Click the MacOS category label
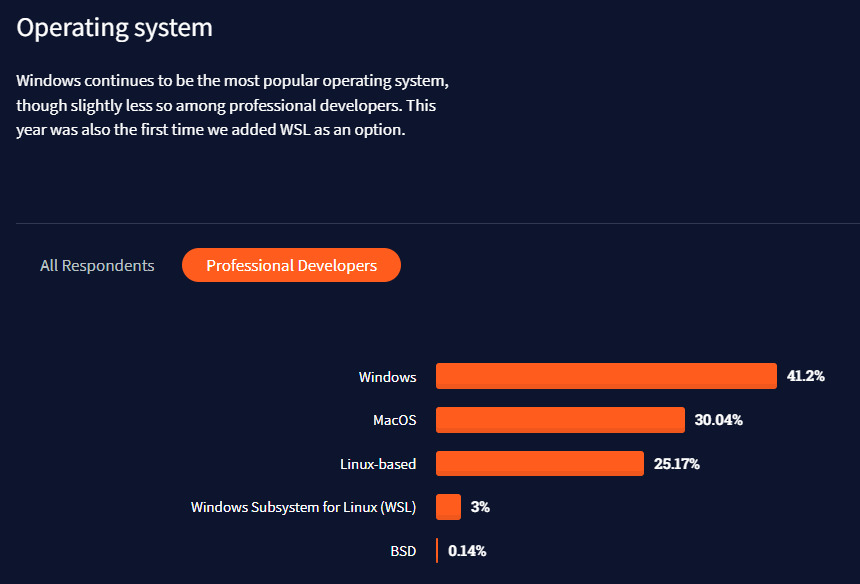The width and height of the screenshot is (860, 584). (394, 420)
